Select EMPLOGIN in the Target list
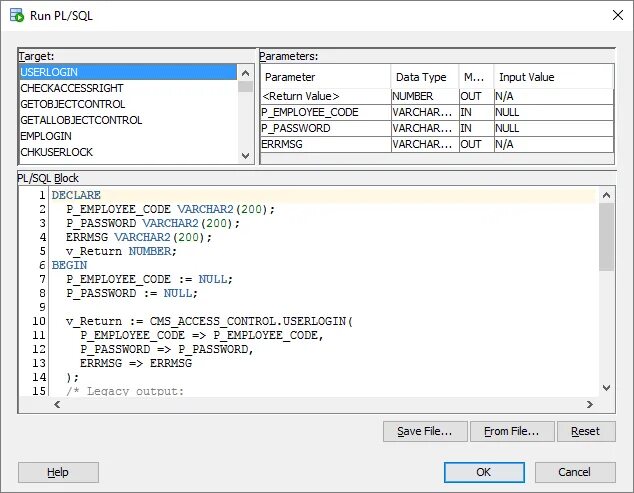The width and height of the screenshot is (634, 493). pos(128,136)
